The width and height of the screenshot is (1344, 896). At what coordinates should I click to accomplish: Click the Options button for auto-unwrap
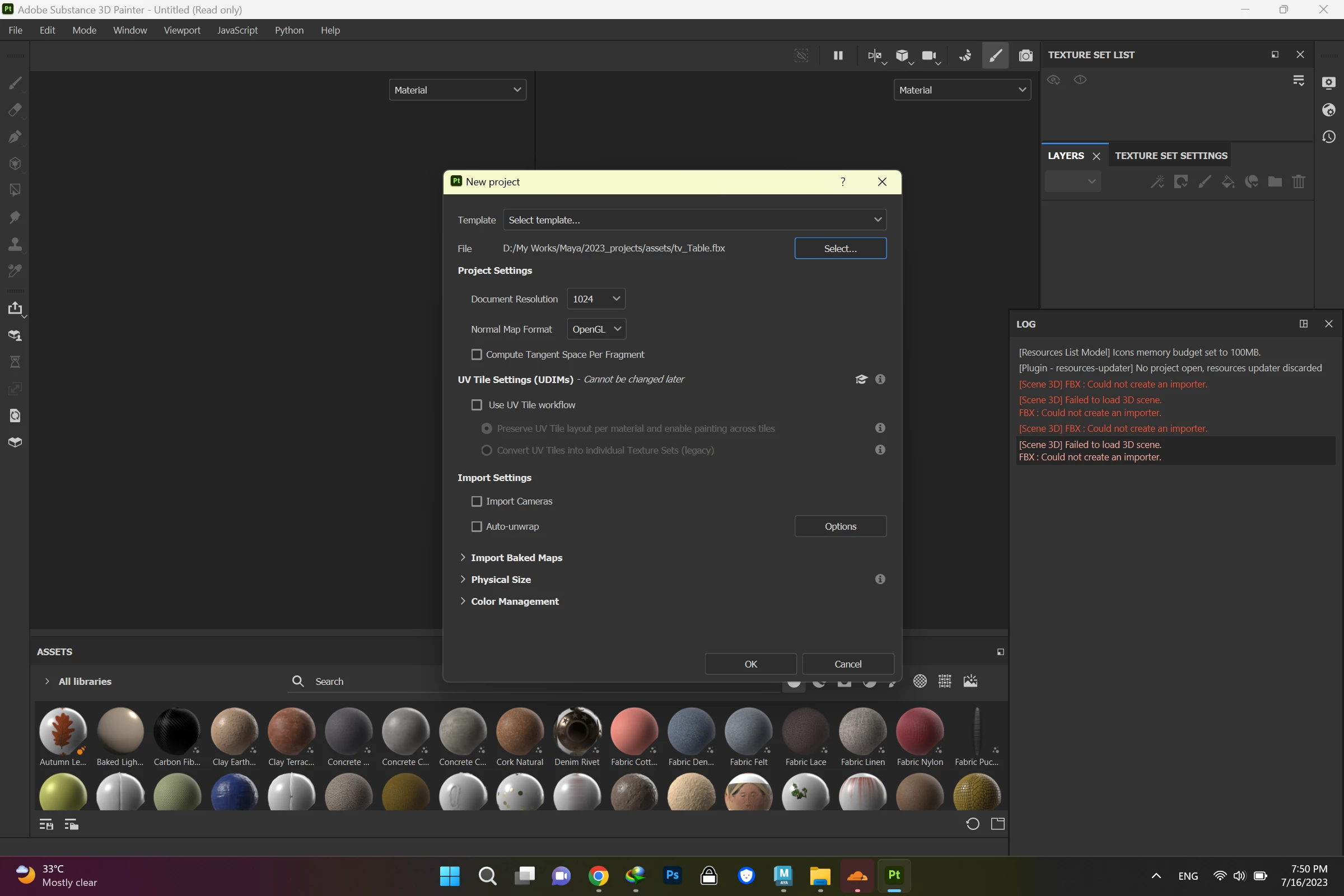pyautogui.click(x=840, y=526)
